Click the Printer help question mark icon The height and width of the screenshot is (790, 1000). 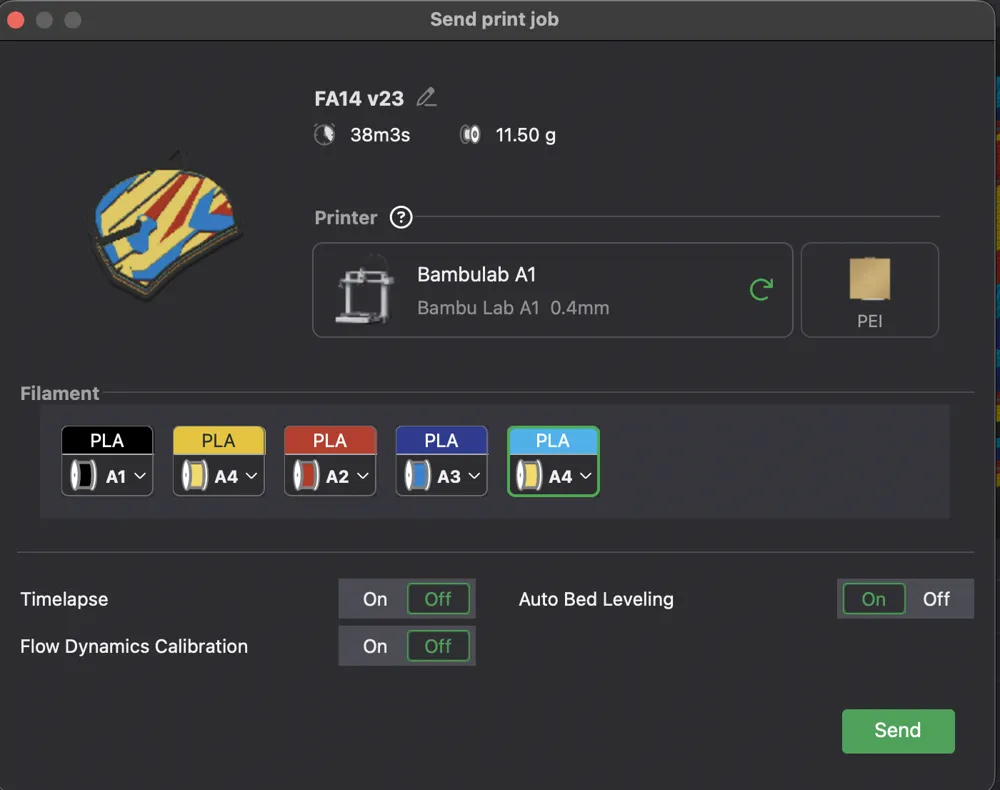401,217
